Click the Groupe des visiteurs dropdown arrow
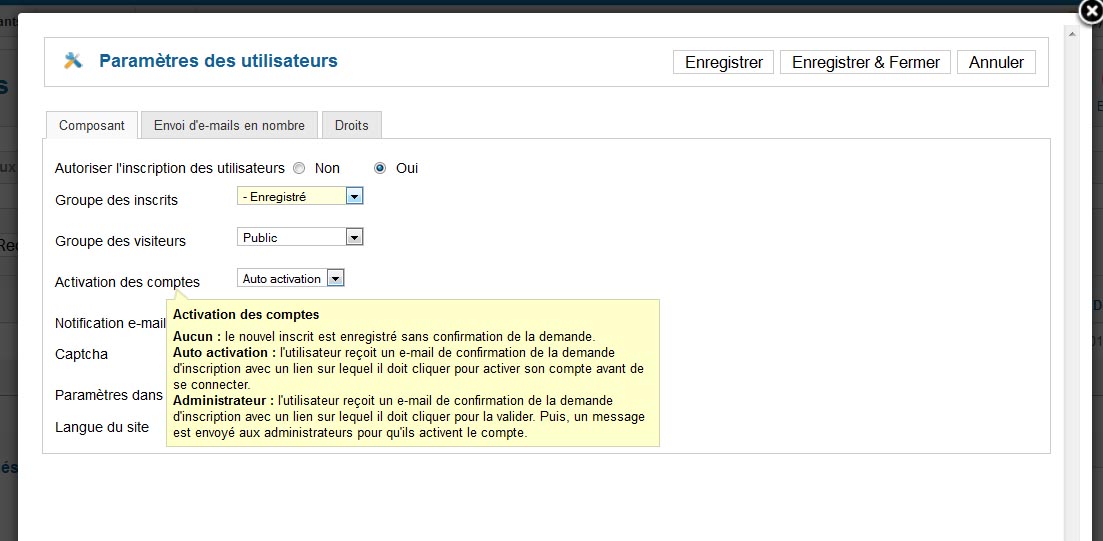The image size is (1103, 541). (355, 238)
